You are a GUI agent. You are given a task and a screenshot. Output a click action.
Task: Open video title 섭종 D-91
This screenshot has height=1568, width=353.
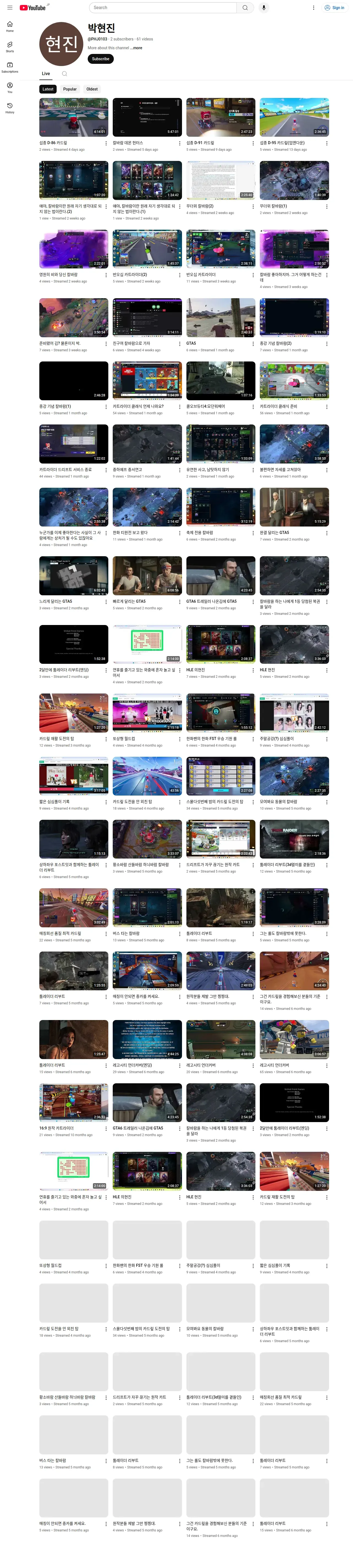[x=200, y=143]
